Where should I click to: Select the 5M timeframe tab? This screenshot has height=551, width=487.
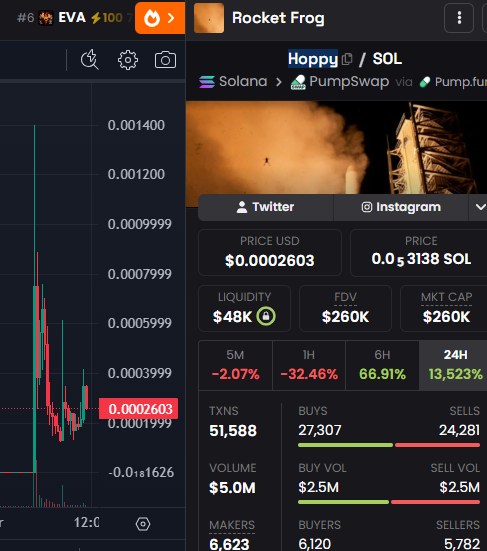235,365
